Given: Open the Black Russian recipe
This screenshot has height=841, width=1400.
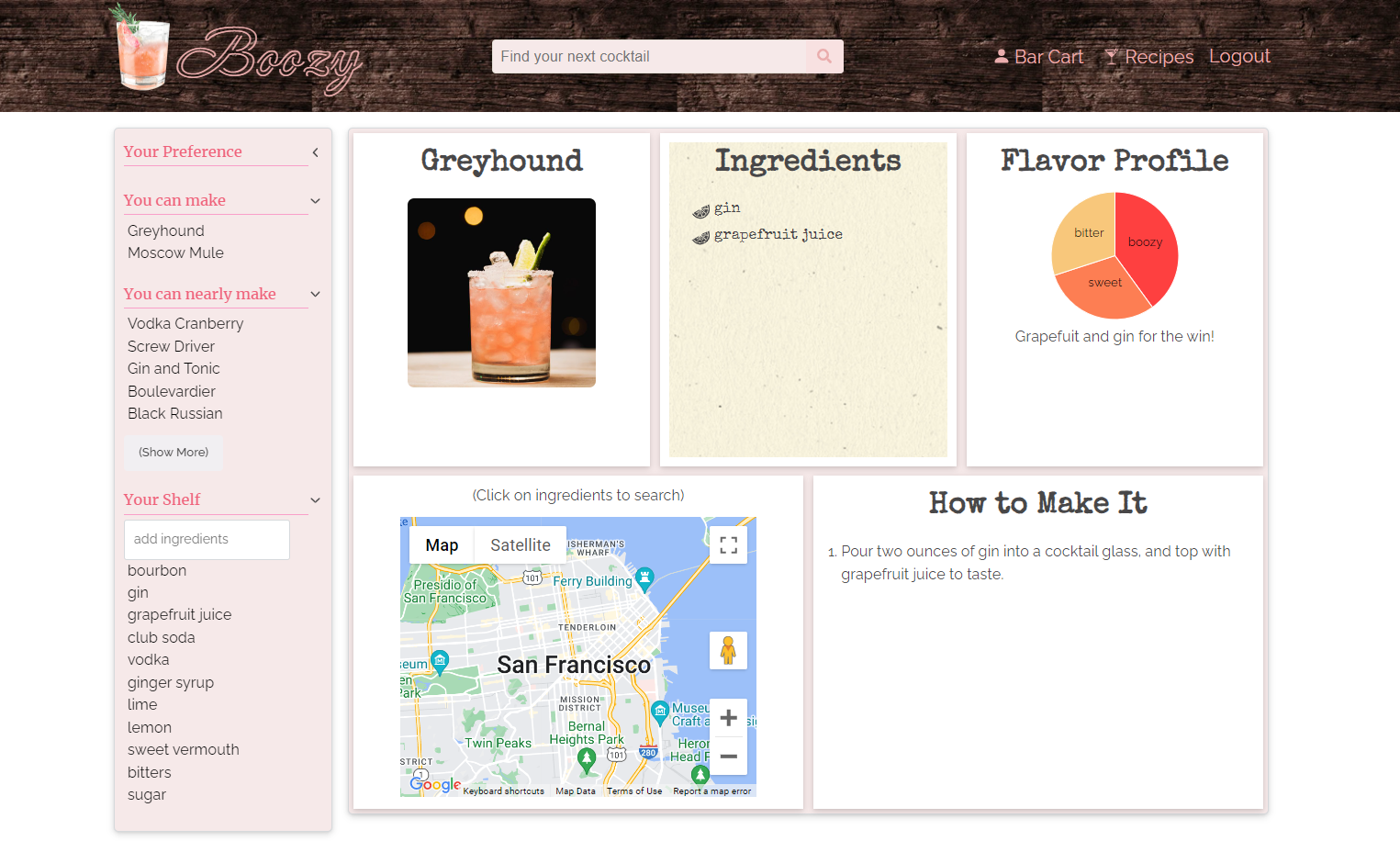Looking at the screenshot, I should click(175, 413).
